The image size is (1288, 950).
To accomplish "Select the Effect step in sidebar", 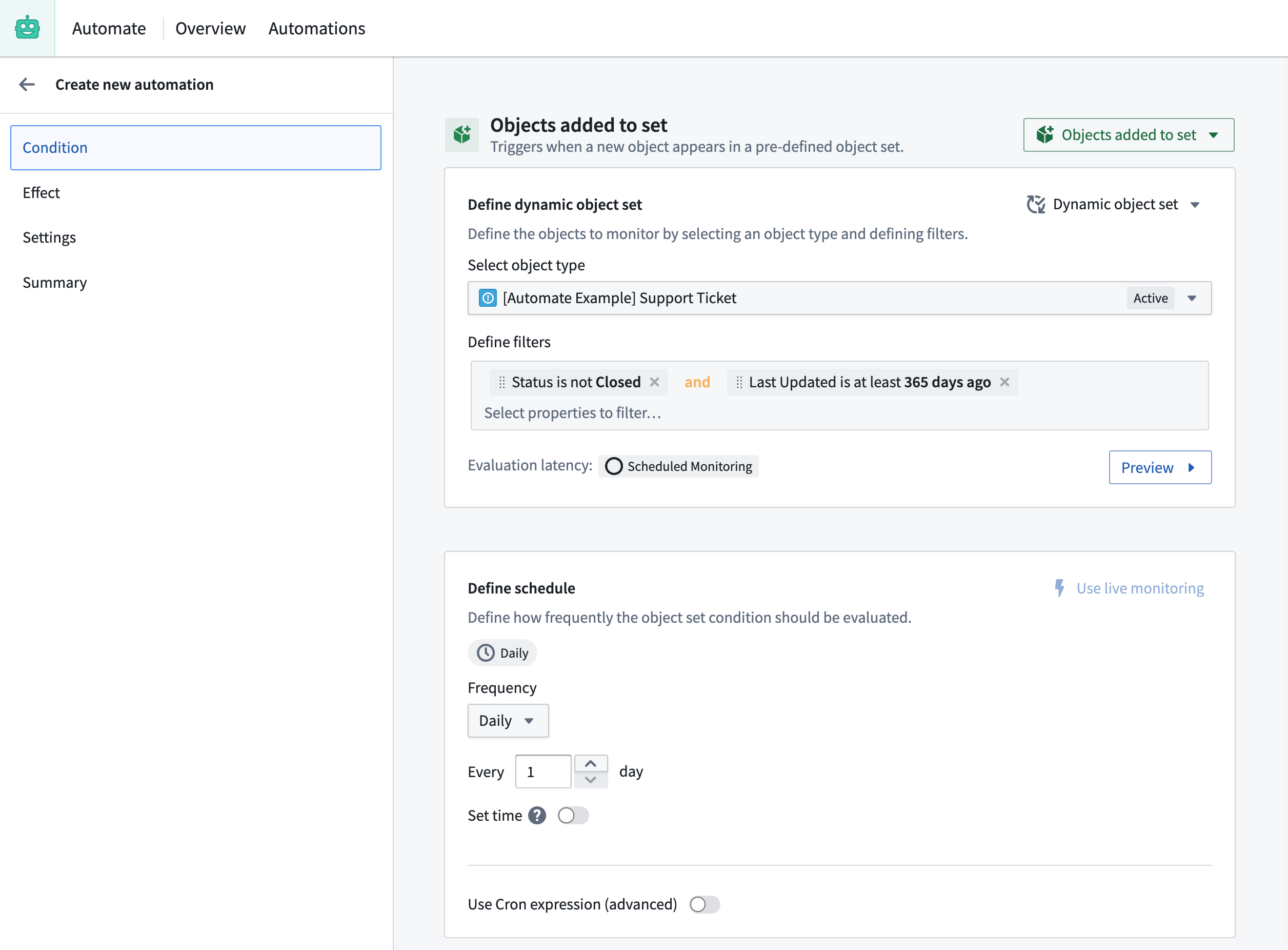I will coord(40,192).
